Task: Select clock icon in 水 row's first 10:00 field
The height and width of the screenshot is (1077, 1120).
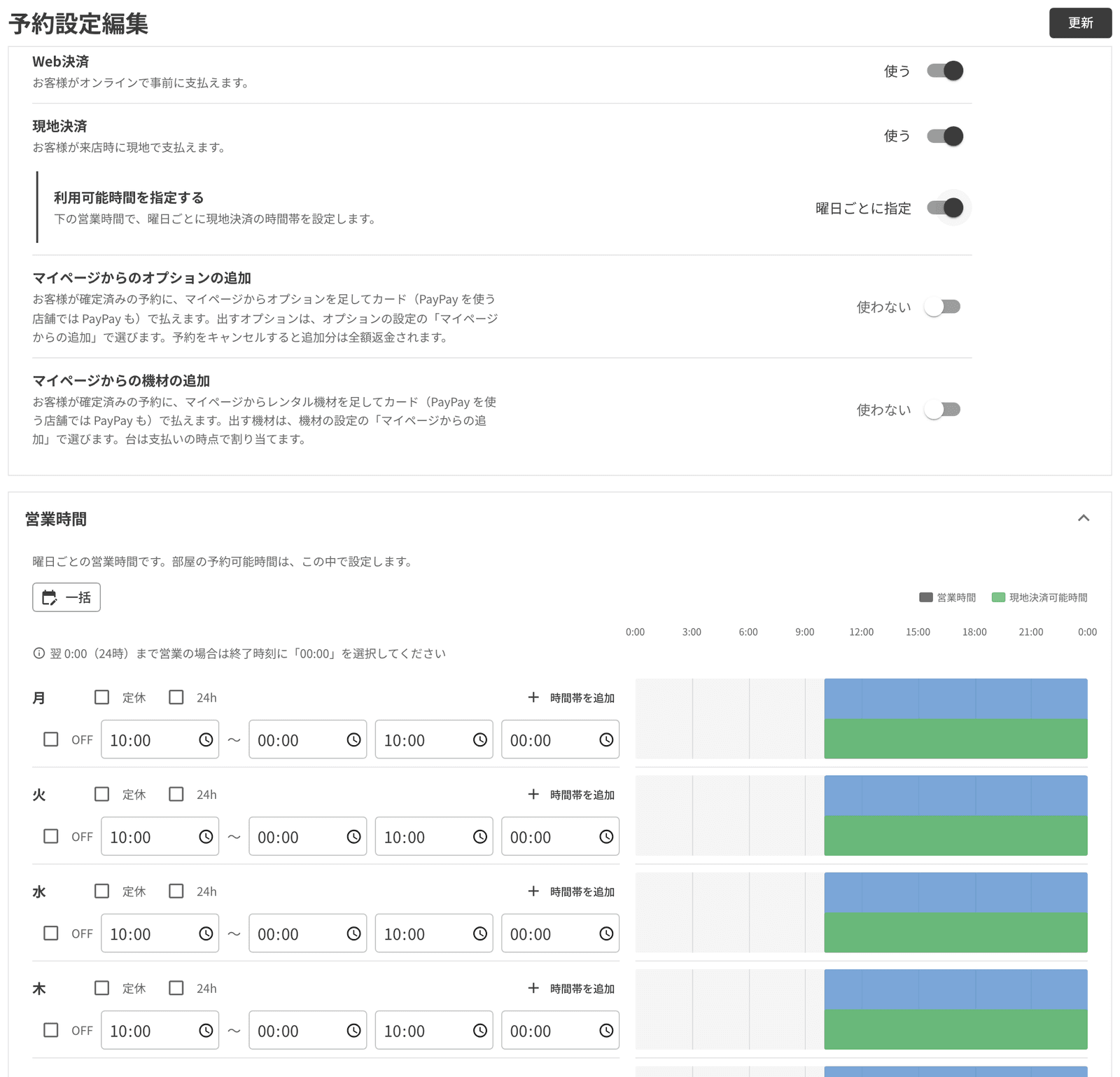Action: coord(206,933)
